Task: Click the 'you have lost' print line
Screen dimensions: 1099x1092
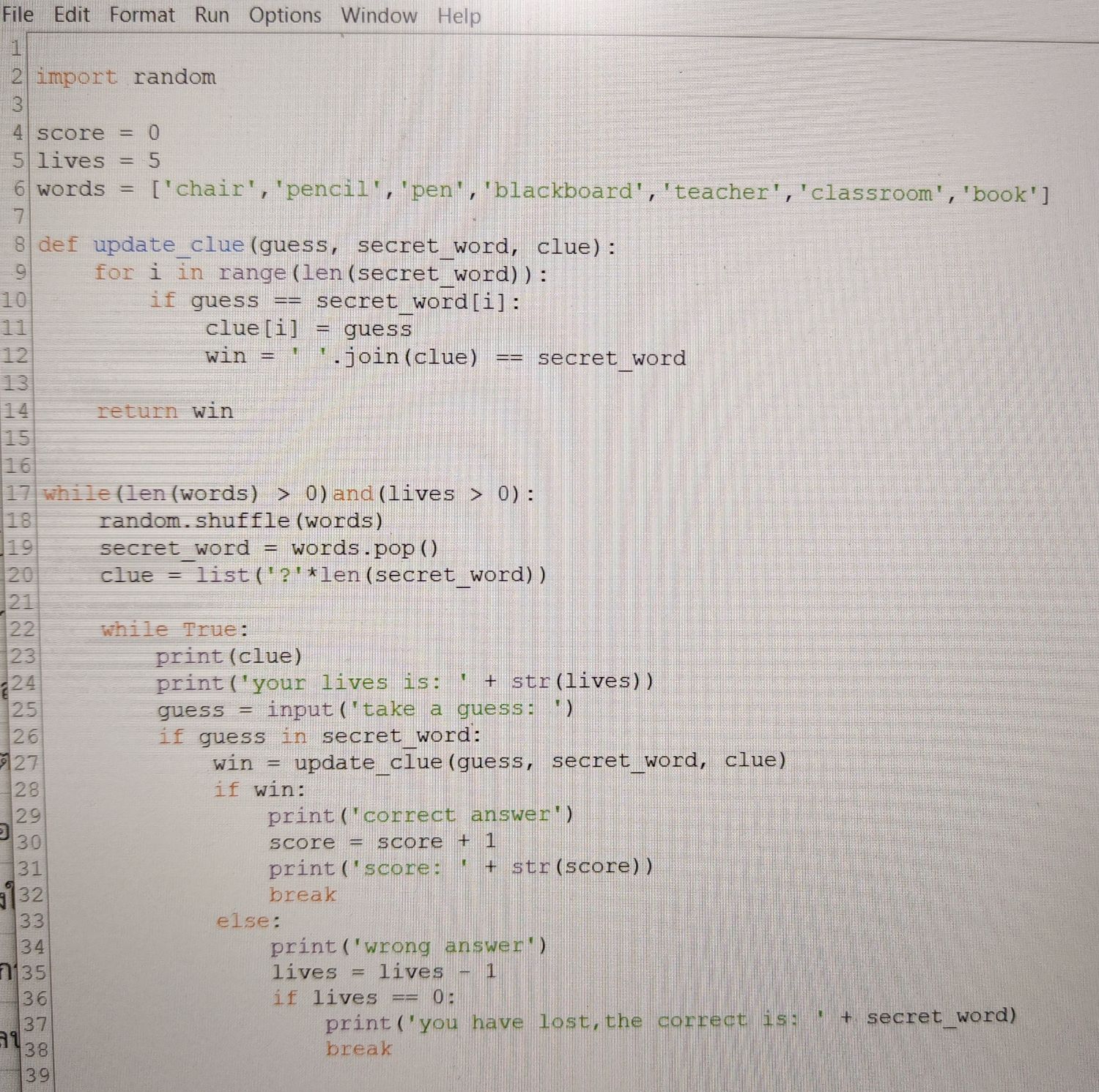Action: (672, 1019)
